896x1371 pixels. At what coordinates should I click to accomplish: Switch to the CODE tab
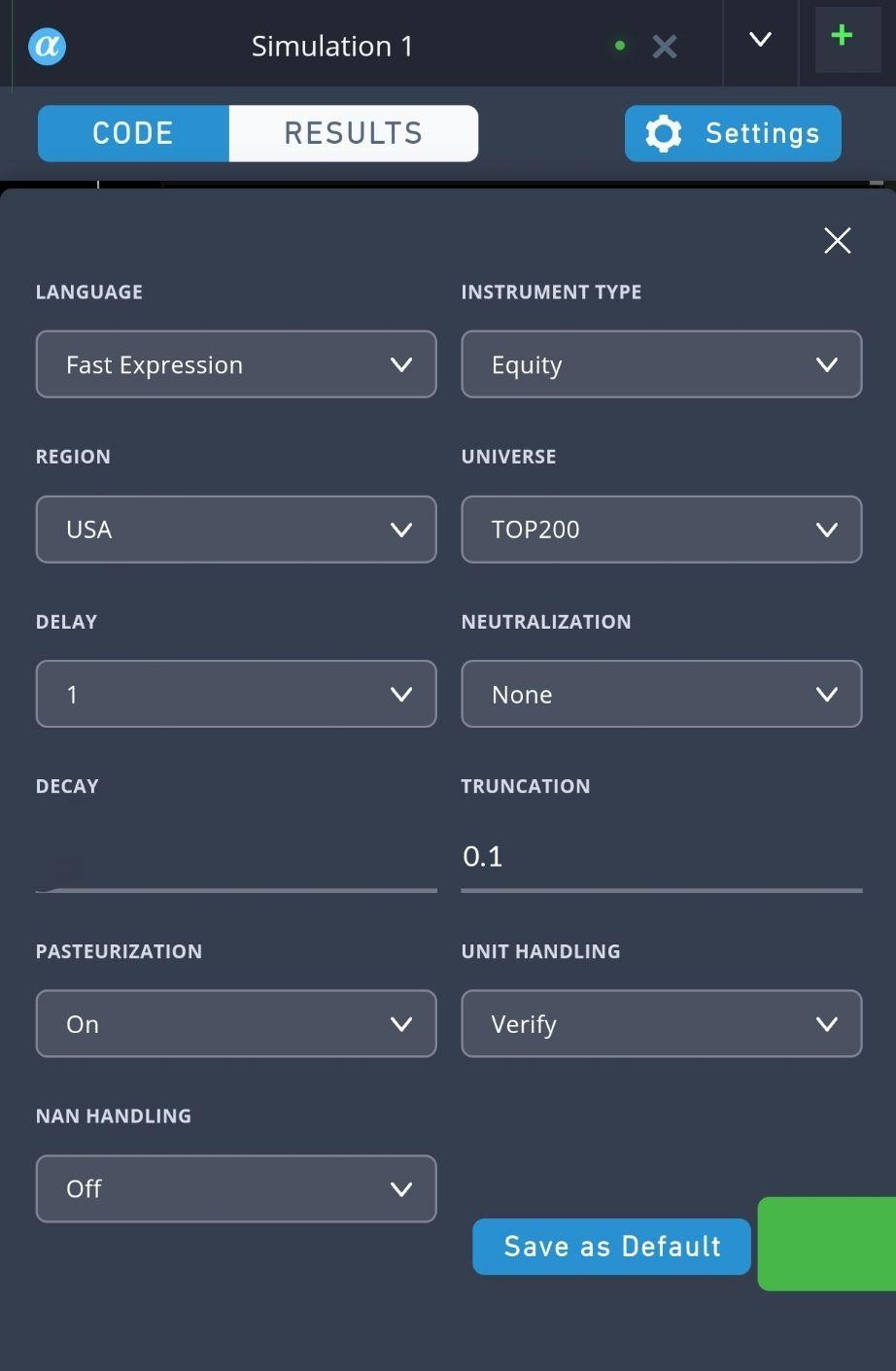click(x=133, y=133)
